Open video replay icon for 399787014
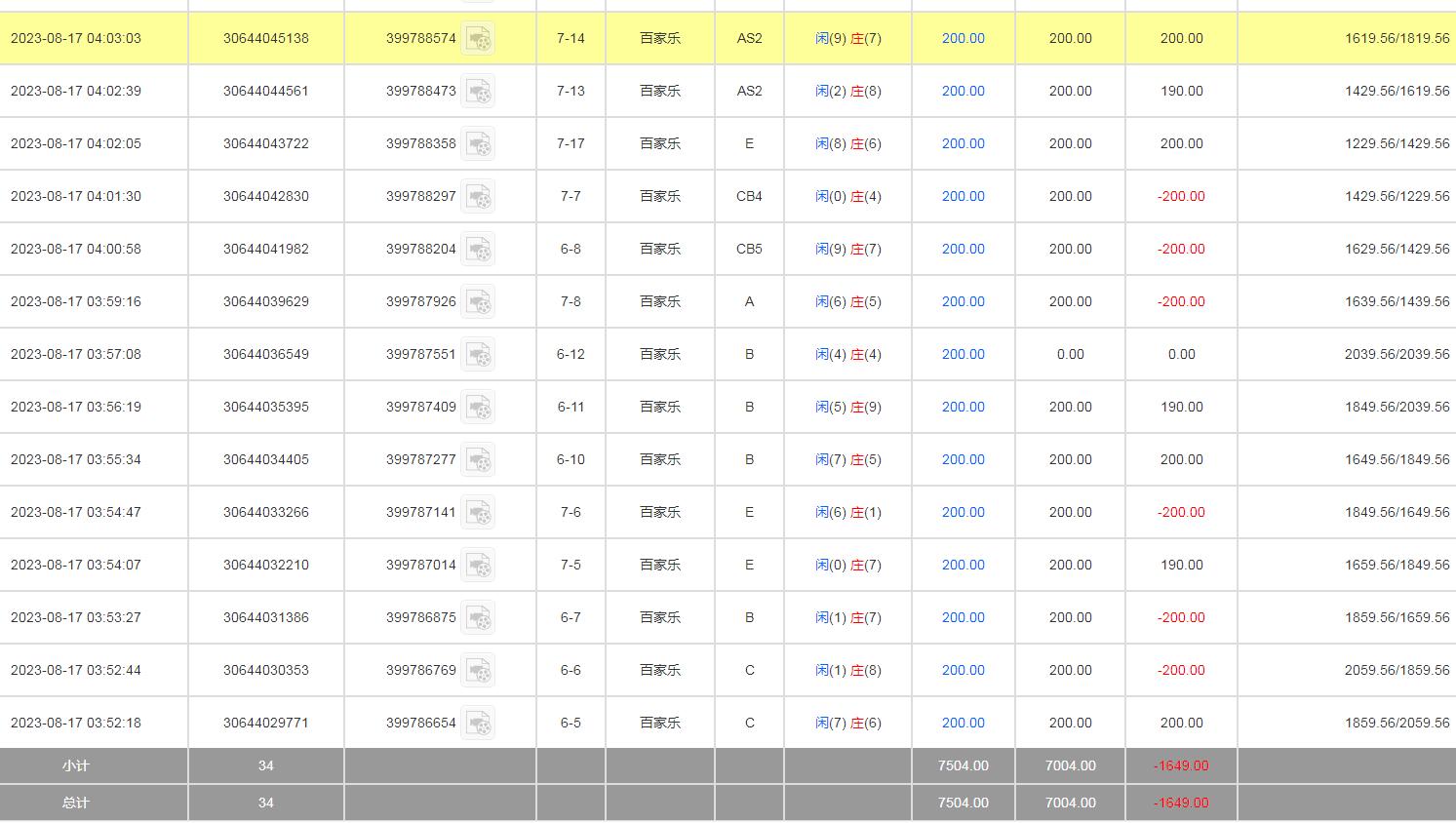1456x823 pixels. [478, 566]
